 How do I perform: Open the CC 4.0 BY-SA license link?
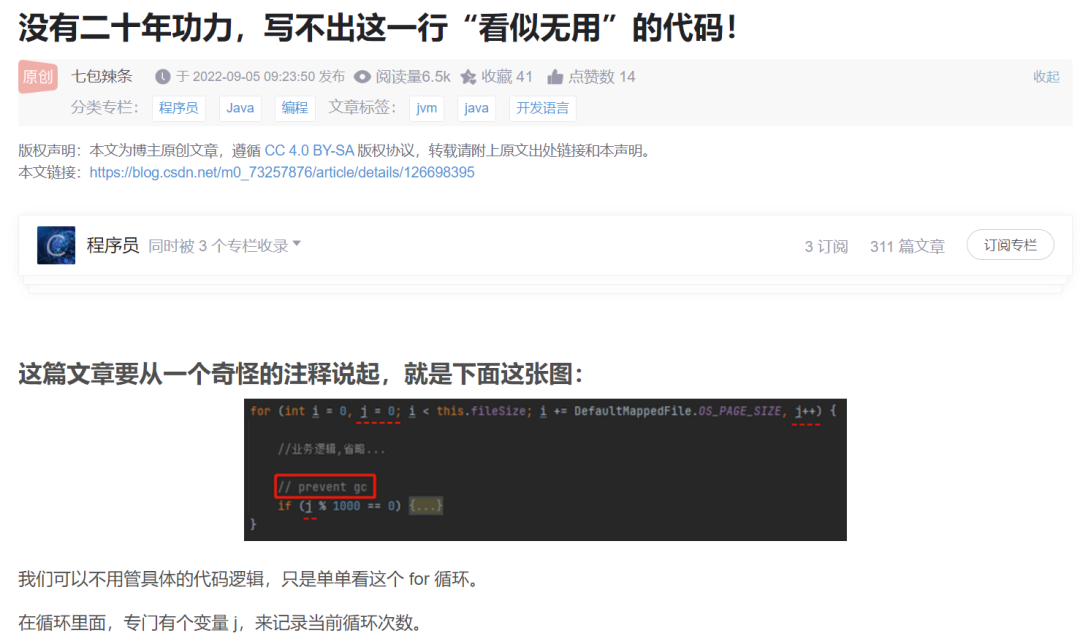point(309,151)
